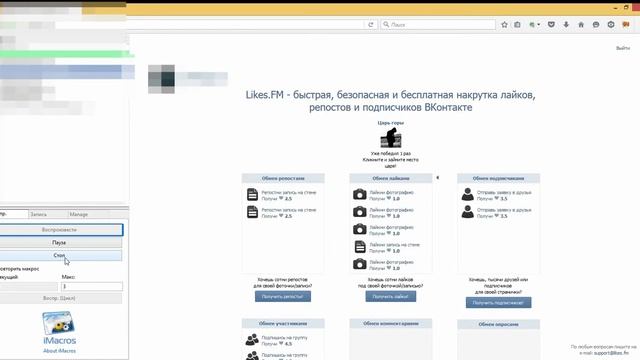Click the orange extension icon at toolbar end
640x360 pixels.
(x=626, y=24)
